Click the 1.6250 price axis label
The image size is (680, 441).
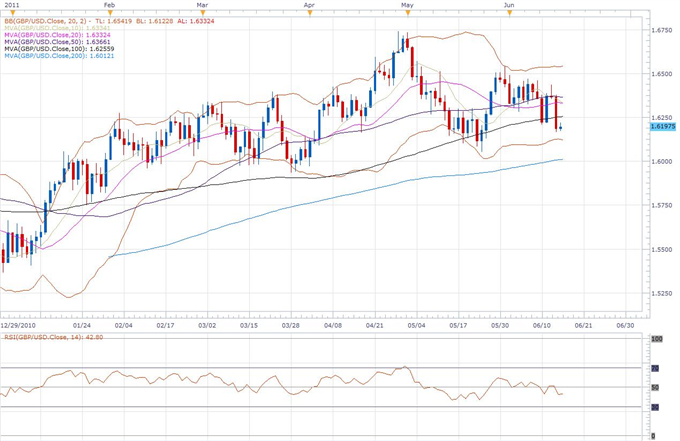(x=662, y=118)
